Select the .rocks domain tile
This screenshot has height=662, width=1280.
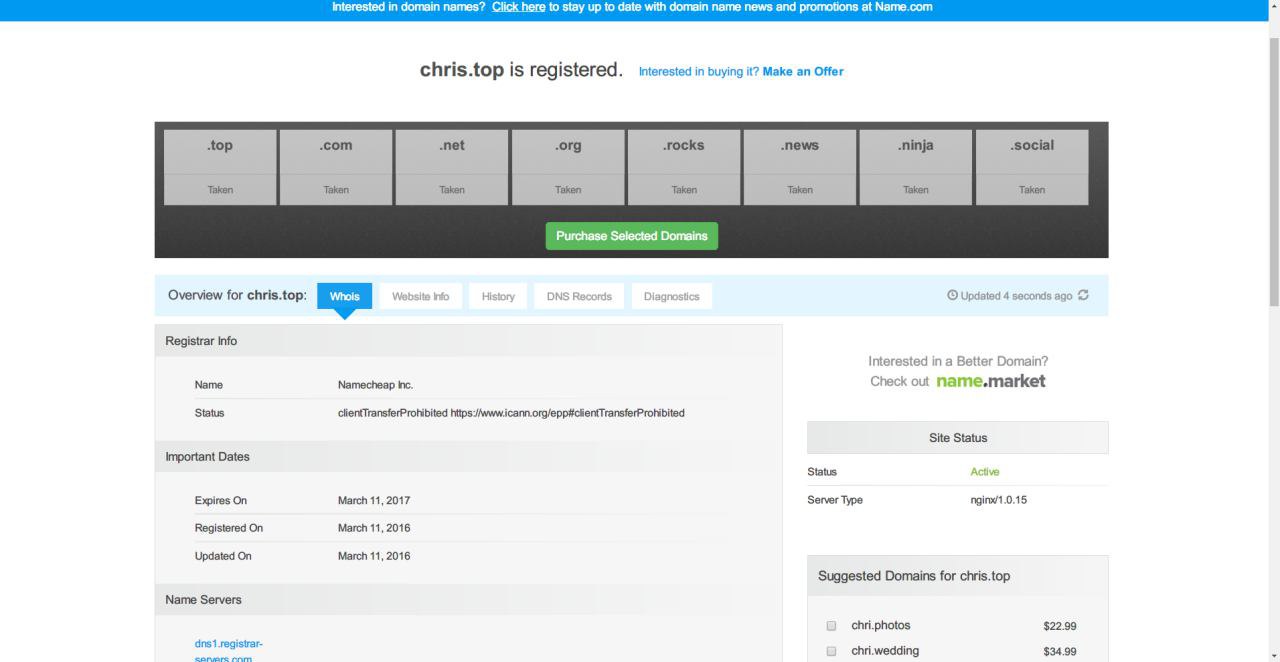tap(684, 167)
